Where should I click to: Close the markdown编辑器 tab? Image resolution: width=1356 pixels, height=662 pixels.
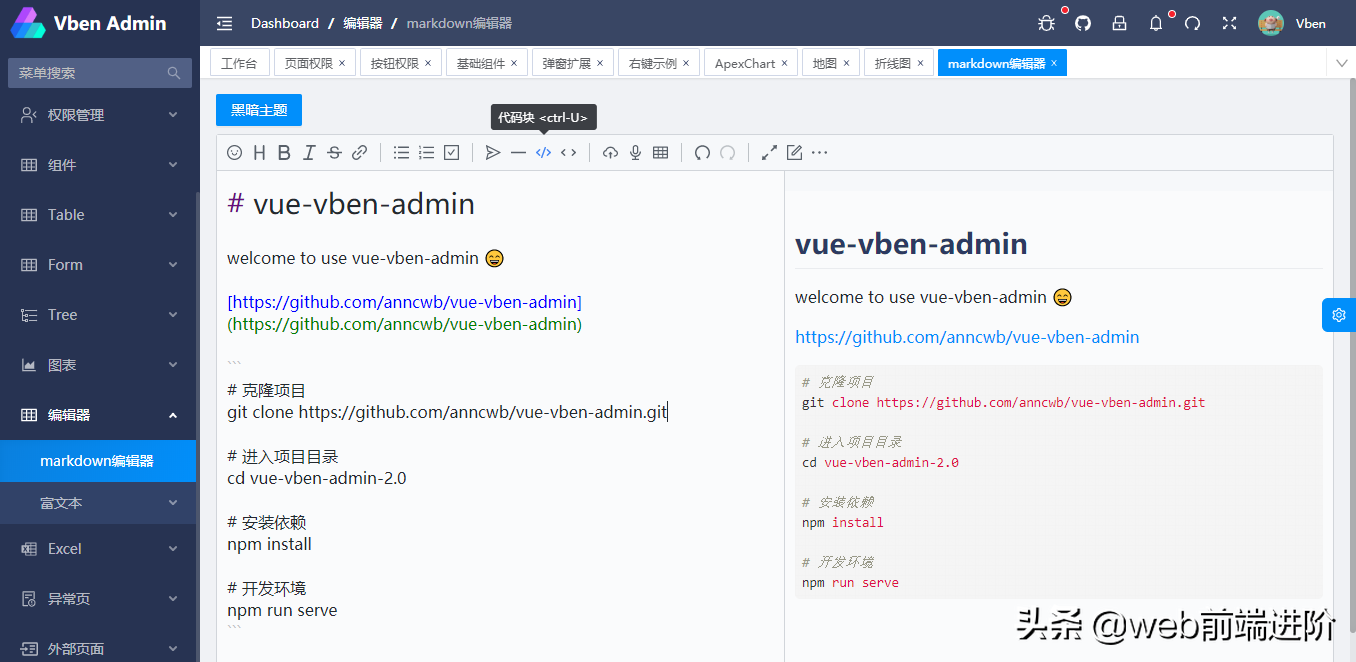click(x=1054, y=63)
